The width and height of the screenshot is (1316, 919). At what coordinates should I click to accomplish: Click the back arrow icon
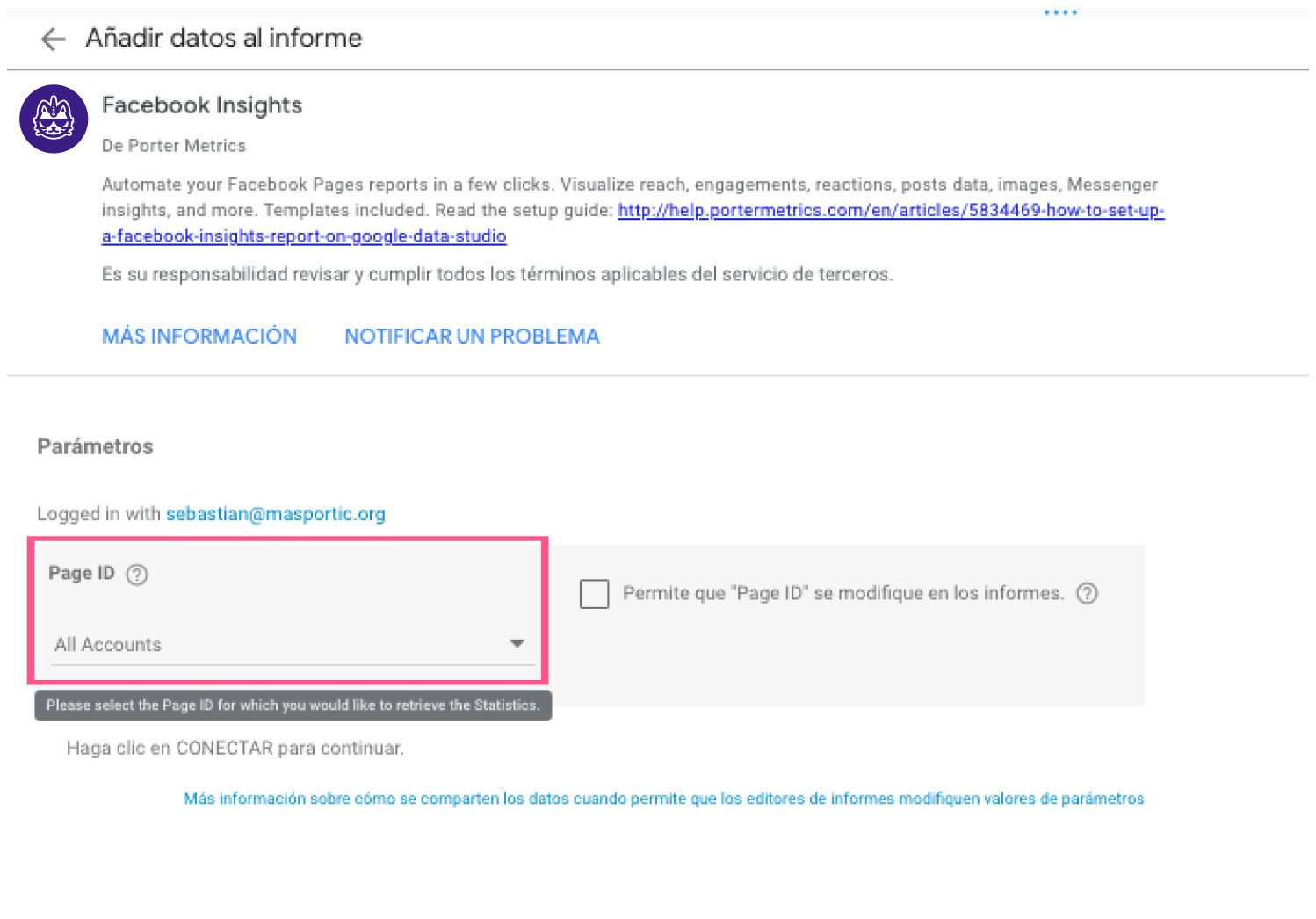point(53,39)
